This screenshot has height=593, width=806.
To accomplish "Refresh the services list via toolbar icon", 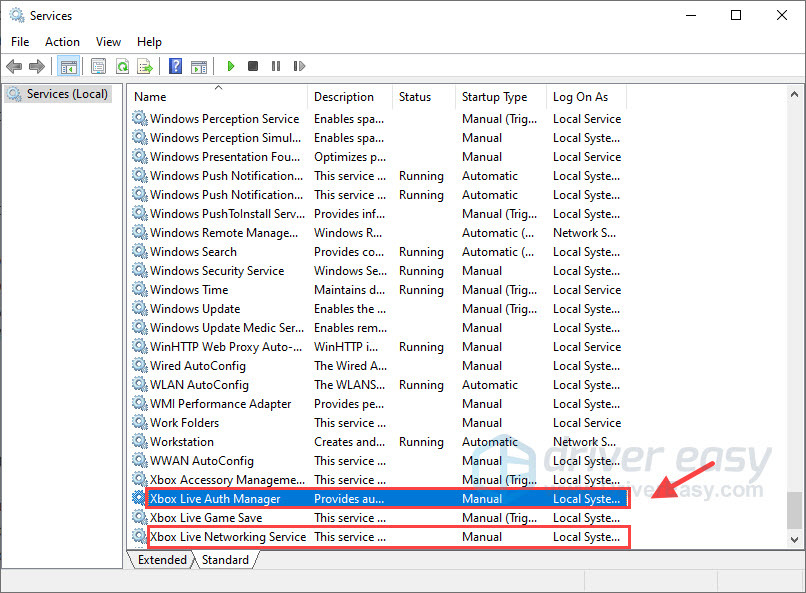I will click(122, 66).
